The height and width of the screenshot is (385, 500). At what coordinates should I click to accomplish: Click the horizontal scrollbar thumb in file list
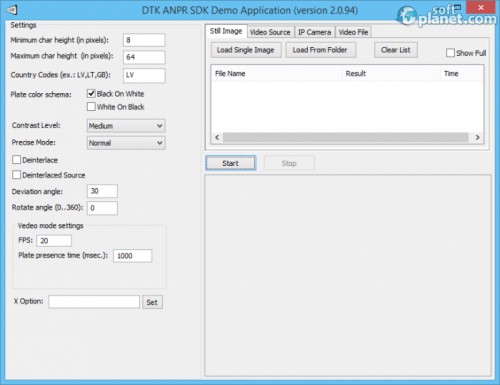(346, 137)
